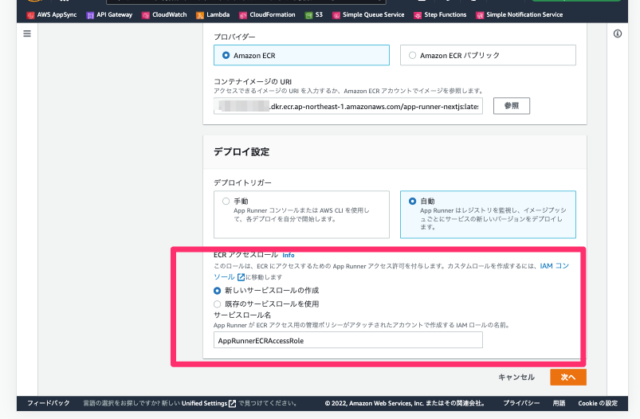This screenshot has width=640, height=419.
Task: Click the container image URI field
Action: pyautogui.click(x=348, y=106)
